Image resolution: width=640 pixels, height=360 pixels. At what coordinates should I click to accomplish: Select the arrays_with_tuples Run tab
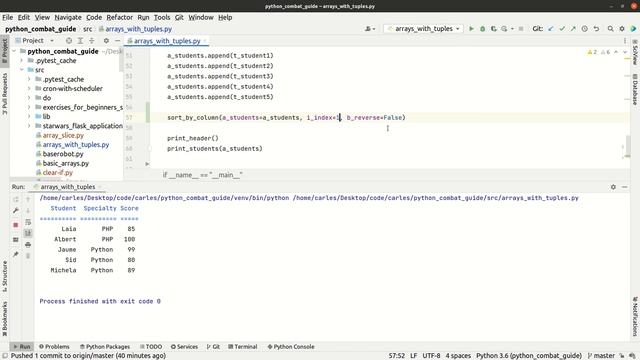(x=67, y=187)
